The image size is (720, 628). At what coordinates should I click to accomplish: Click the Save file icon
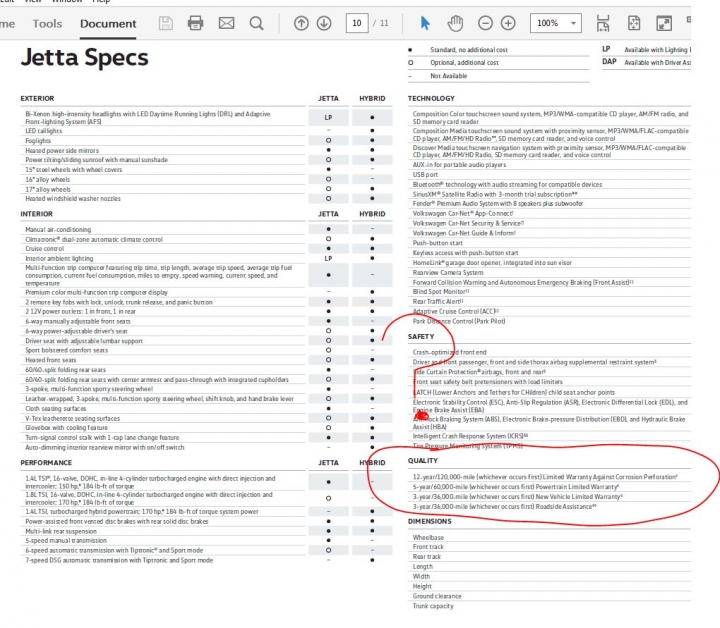point(166,23)
